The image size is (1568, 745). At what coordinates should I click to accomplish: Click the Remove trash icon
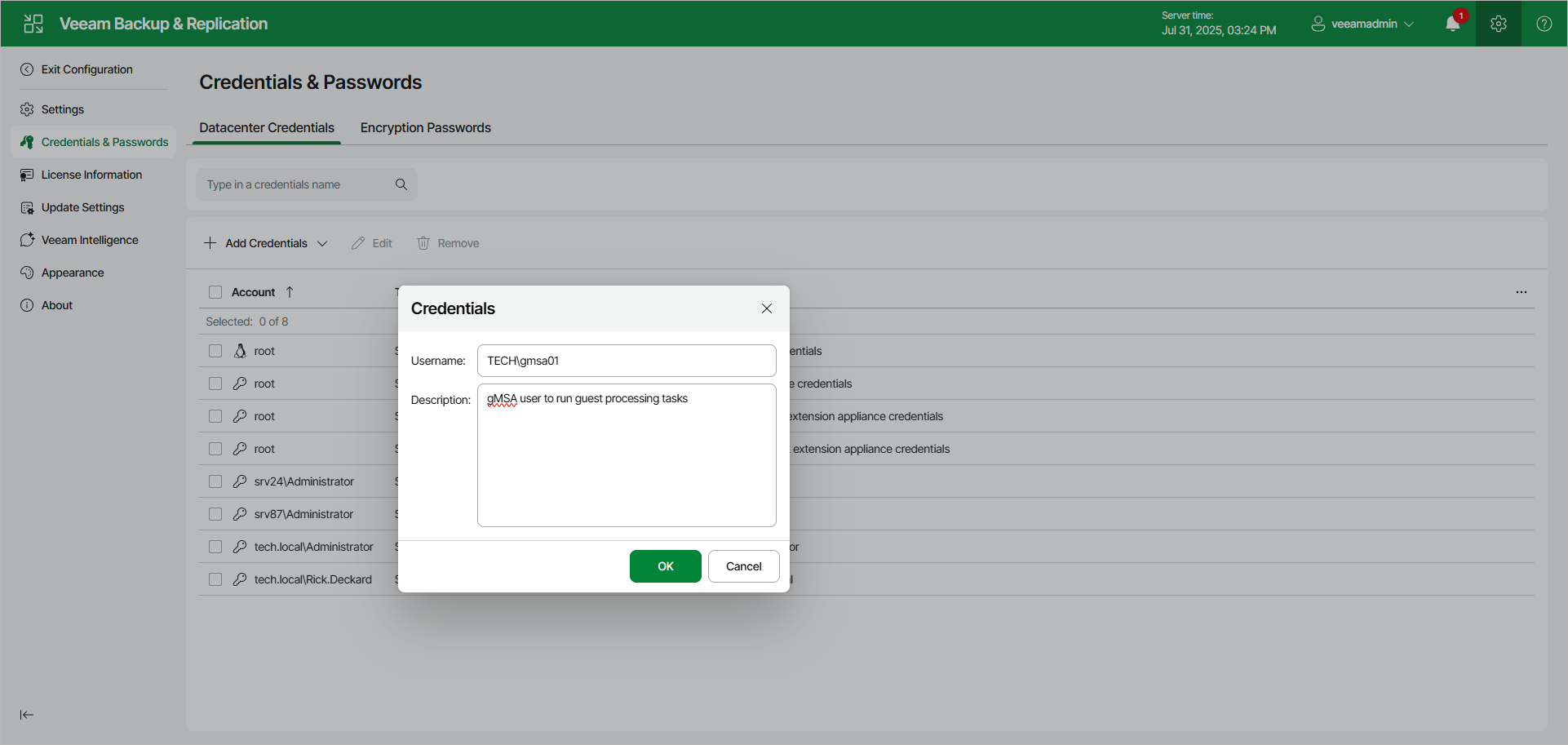click(423, 243)
